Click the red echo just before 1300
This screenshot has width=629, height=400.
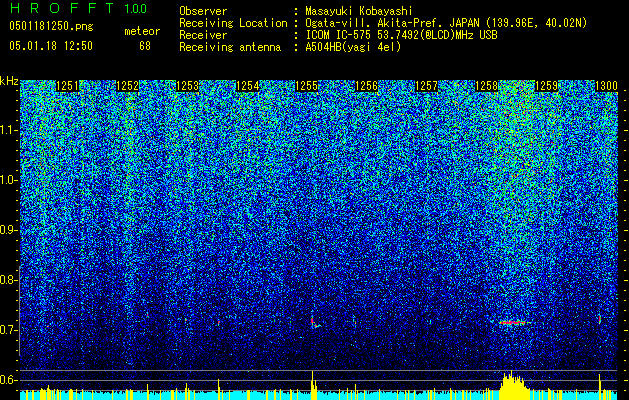599,319
